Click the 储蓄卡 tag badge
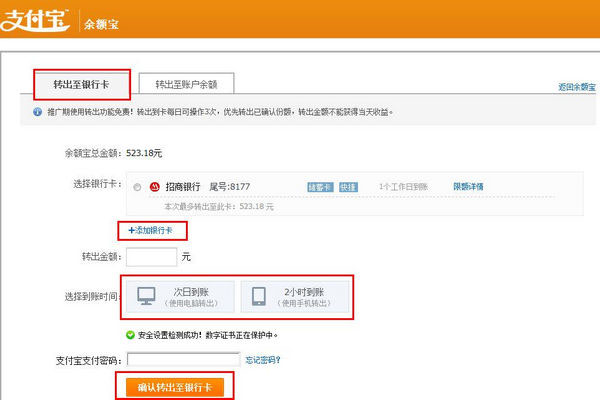Image resolution: width=600 pixels, height=400 pixels. click(x=320, y=187)
